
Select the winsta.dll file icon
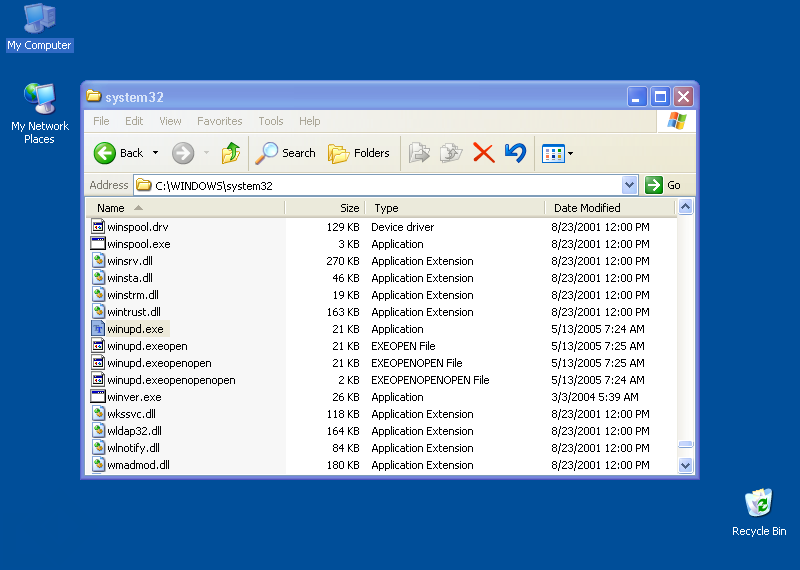[x=98, y=277]
